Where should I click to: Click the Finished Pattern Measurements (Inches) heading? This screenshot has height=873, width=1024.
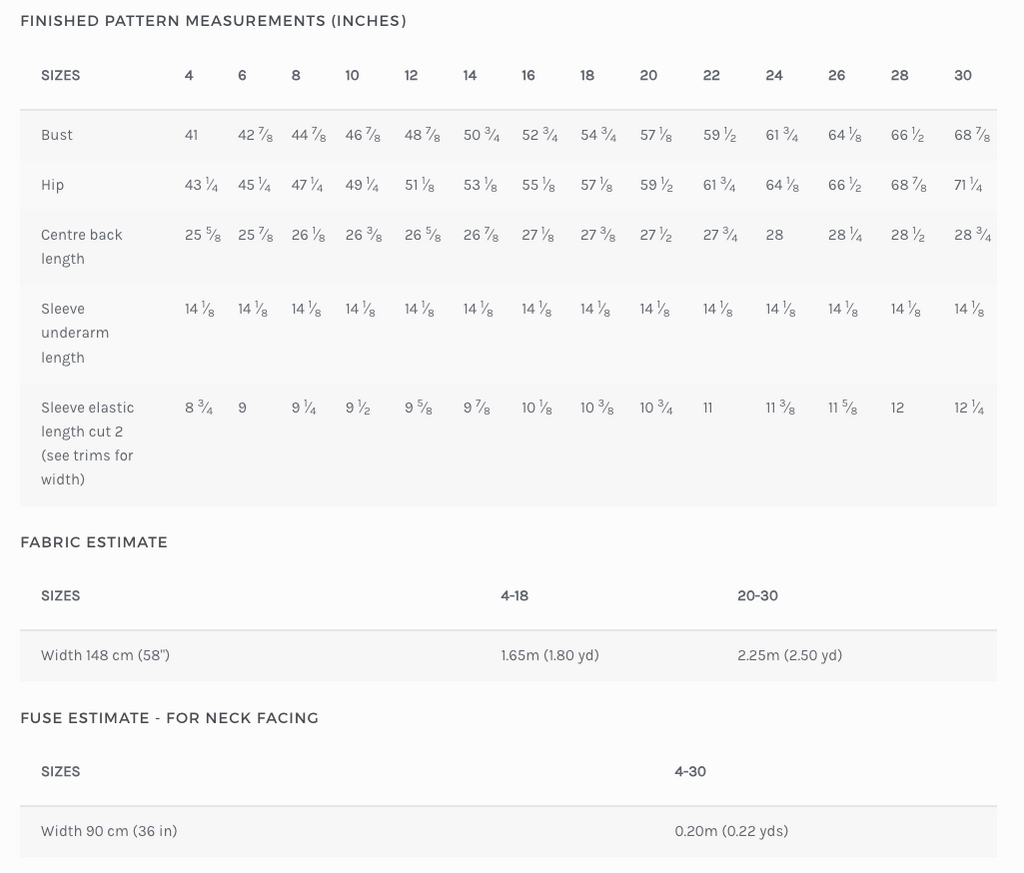(x=213, y=21)
